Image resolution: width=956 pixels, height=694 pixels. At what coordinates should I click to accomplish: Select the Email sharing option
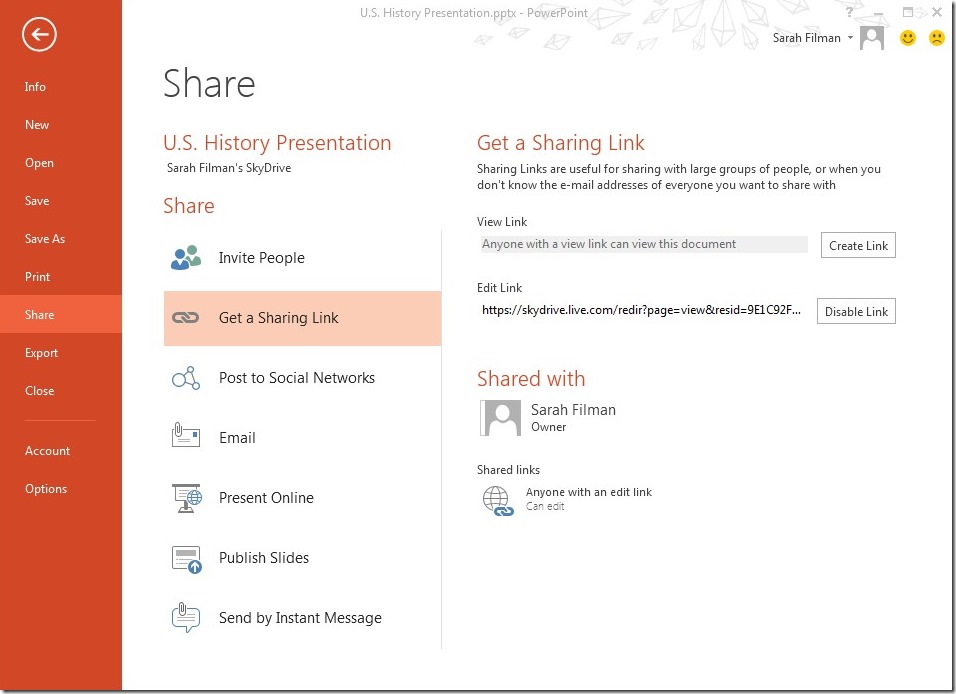(302, 437)
